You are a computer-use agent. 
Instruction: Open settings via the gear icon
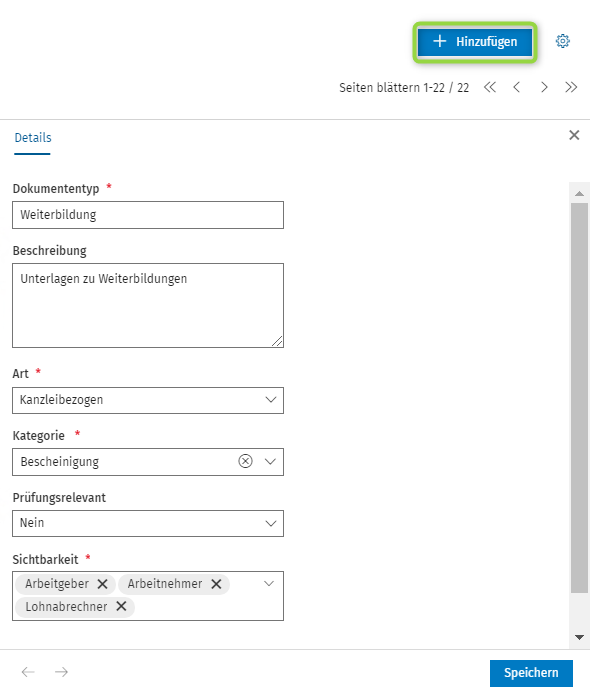tap(562, 41)
